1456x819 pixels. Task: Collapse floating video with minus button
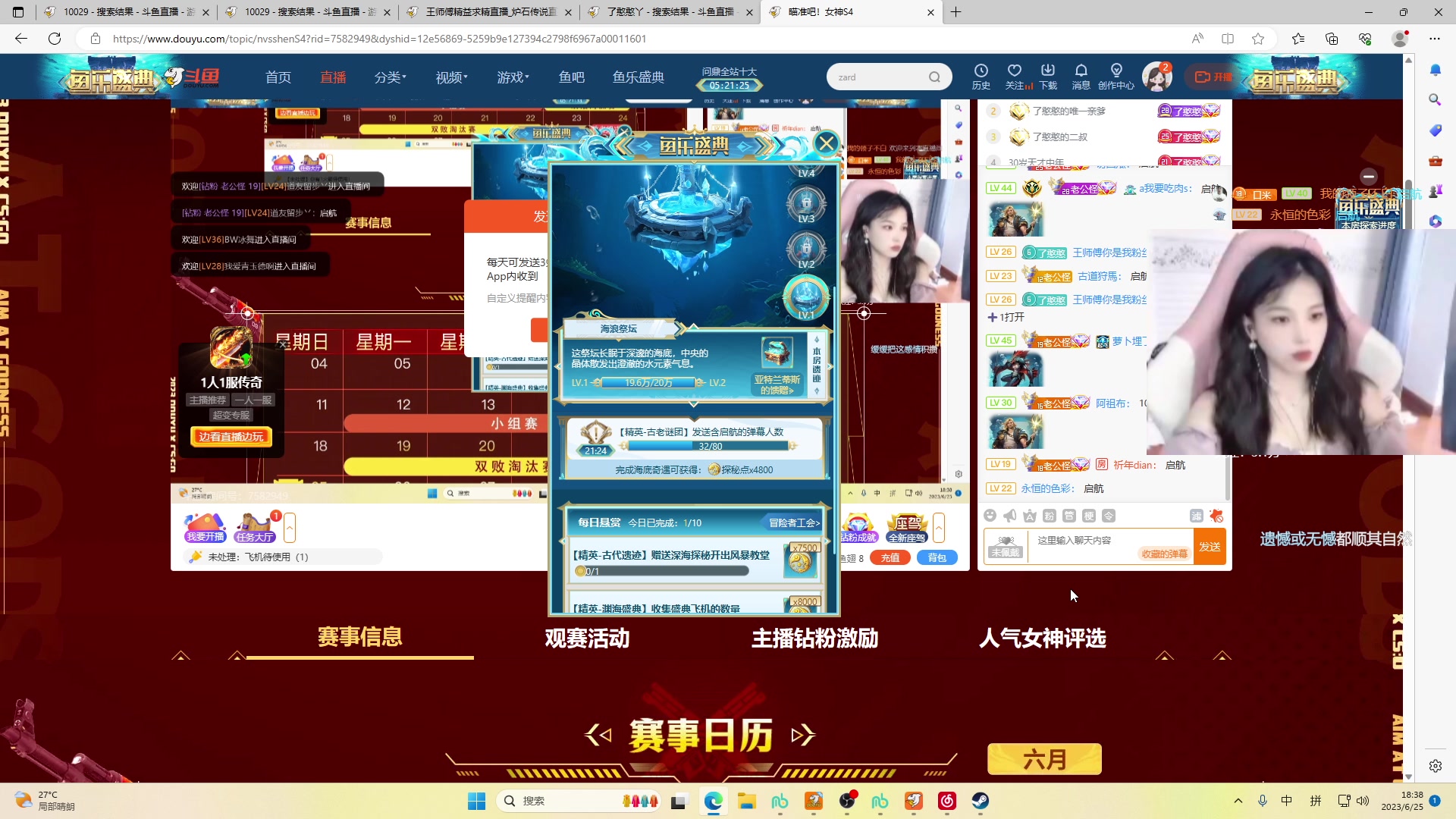pyautogui.click(x=1368, y=176)
